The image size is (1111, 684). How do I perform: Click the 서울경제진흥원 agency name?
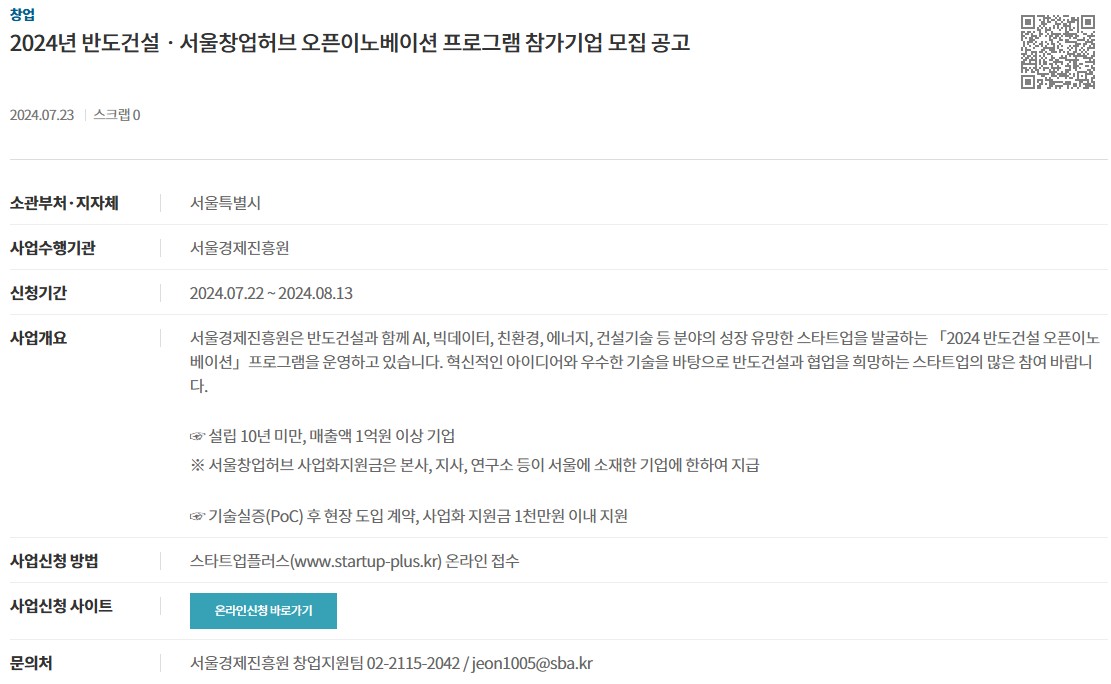(x=239, y=248)
